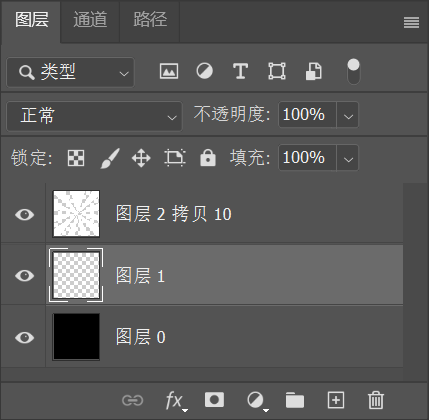Switch to the 通道 tab
The image size is (429, 420).
(90, 20)
